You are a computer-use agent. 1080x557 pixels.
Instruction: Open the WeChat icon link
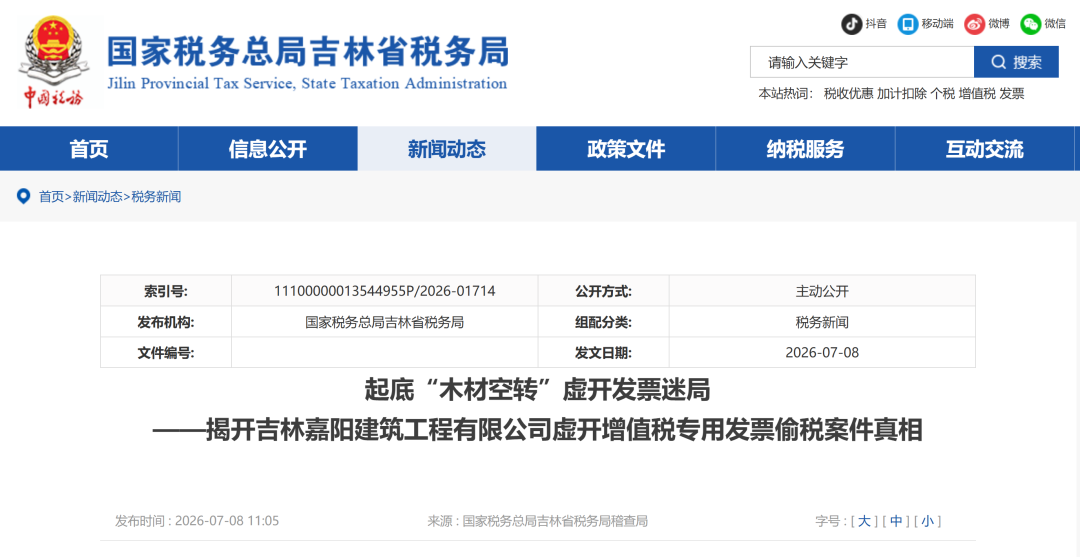[1031, 24]
